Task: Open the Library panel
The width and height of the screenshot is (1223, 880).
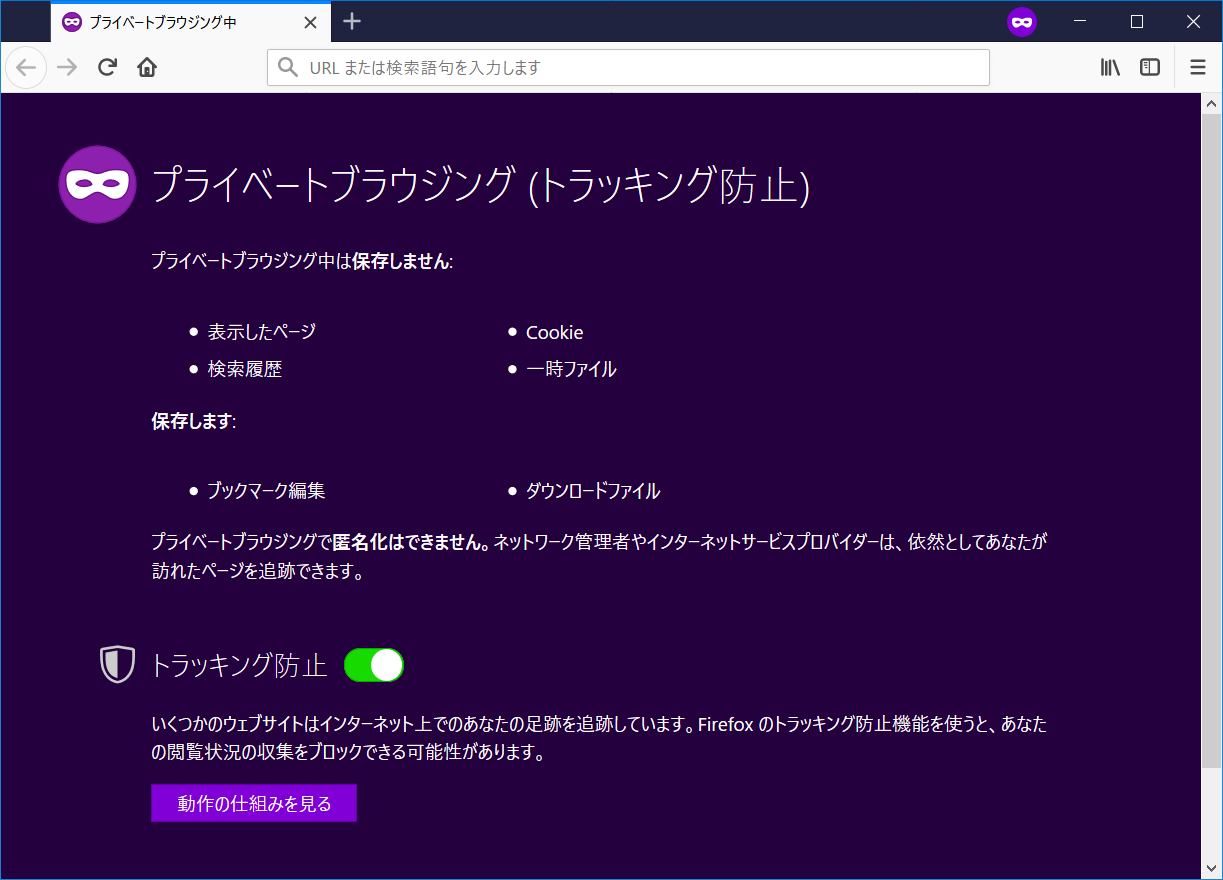Action: (1109, 67)
